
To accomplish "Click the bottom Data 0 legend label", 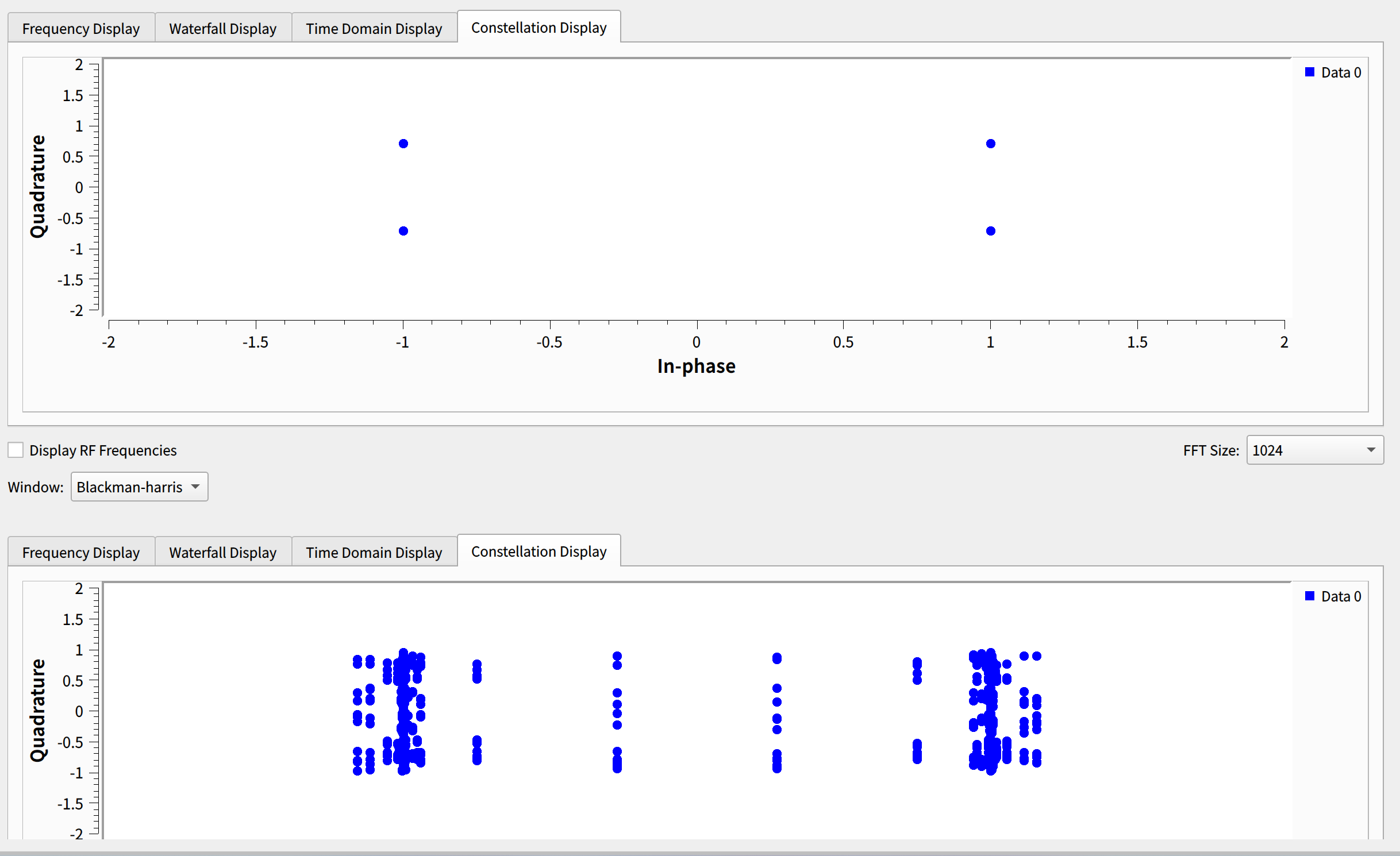I will [x=1341, y=596].
